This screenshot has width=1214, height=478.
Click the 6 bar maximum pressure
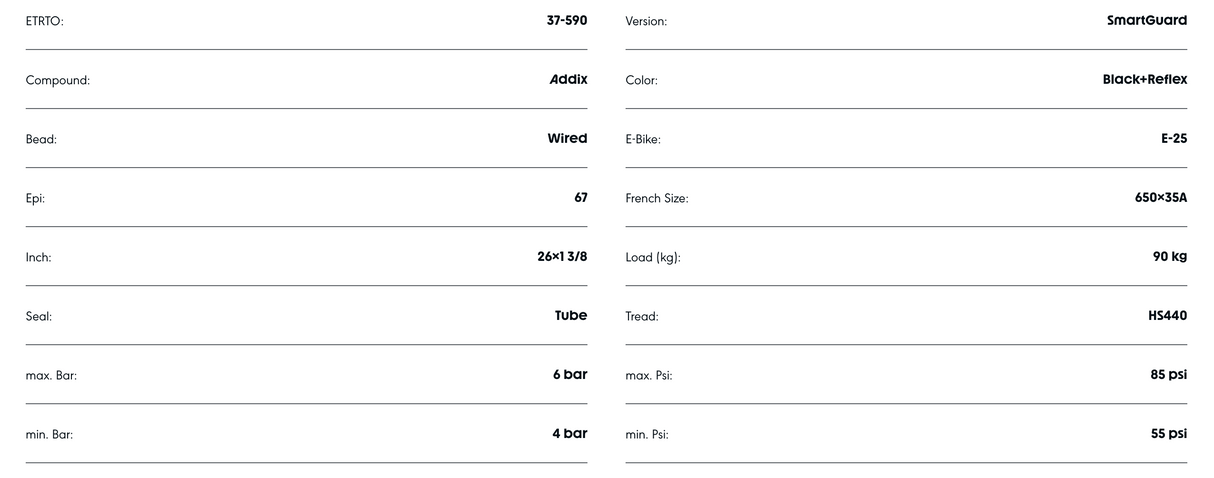coord(570,374)
